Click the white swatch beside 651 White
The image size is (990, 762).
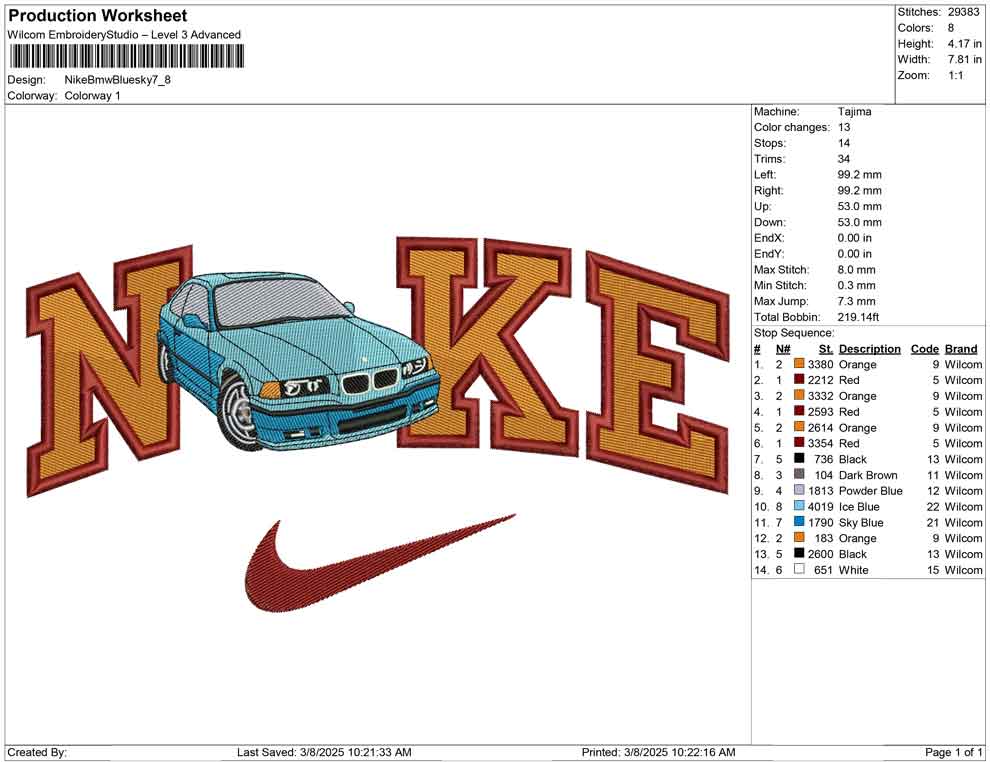point(799,569)
